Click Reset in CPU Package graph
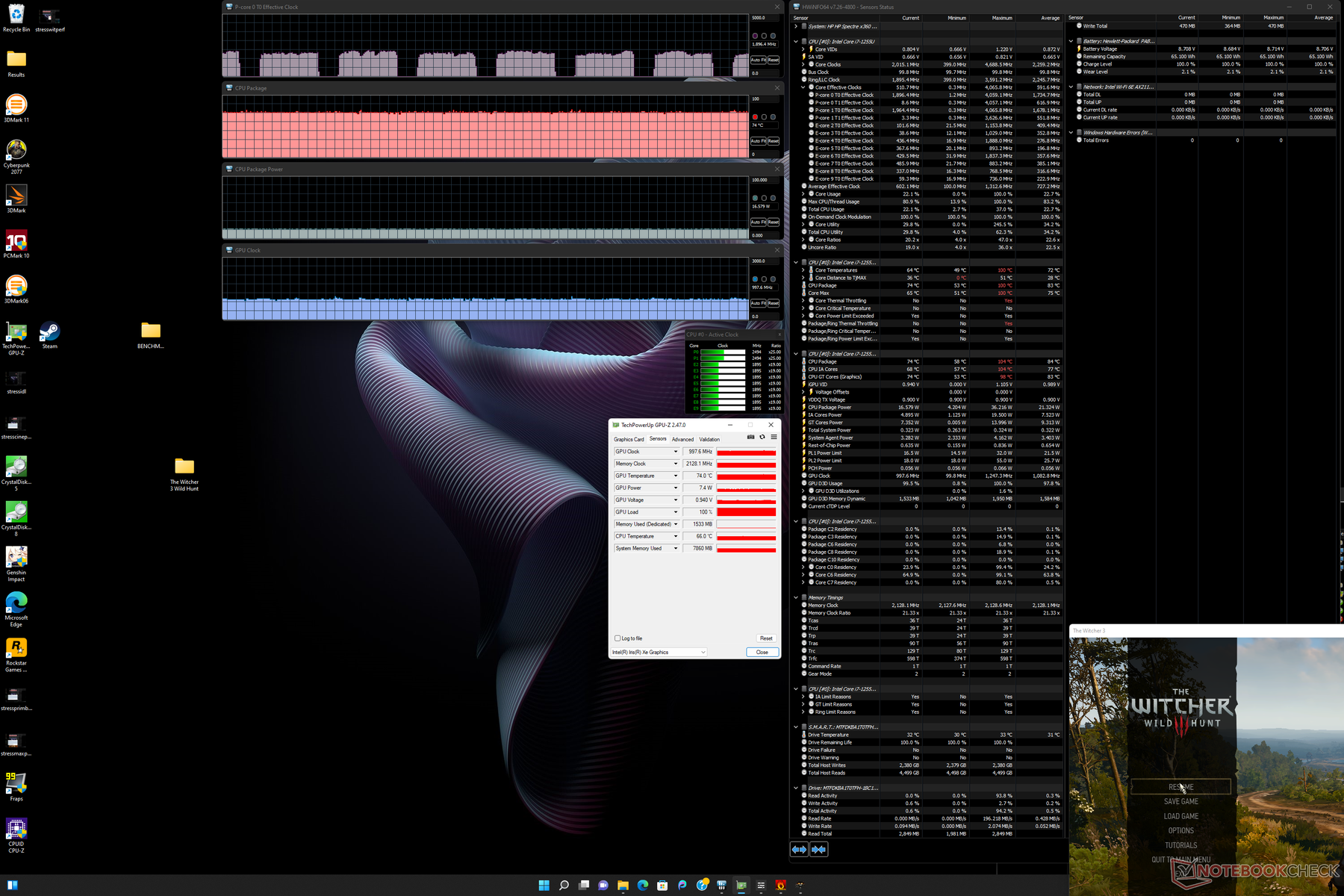 pos(774,141)
